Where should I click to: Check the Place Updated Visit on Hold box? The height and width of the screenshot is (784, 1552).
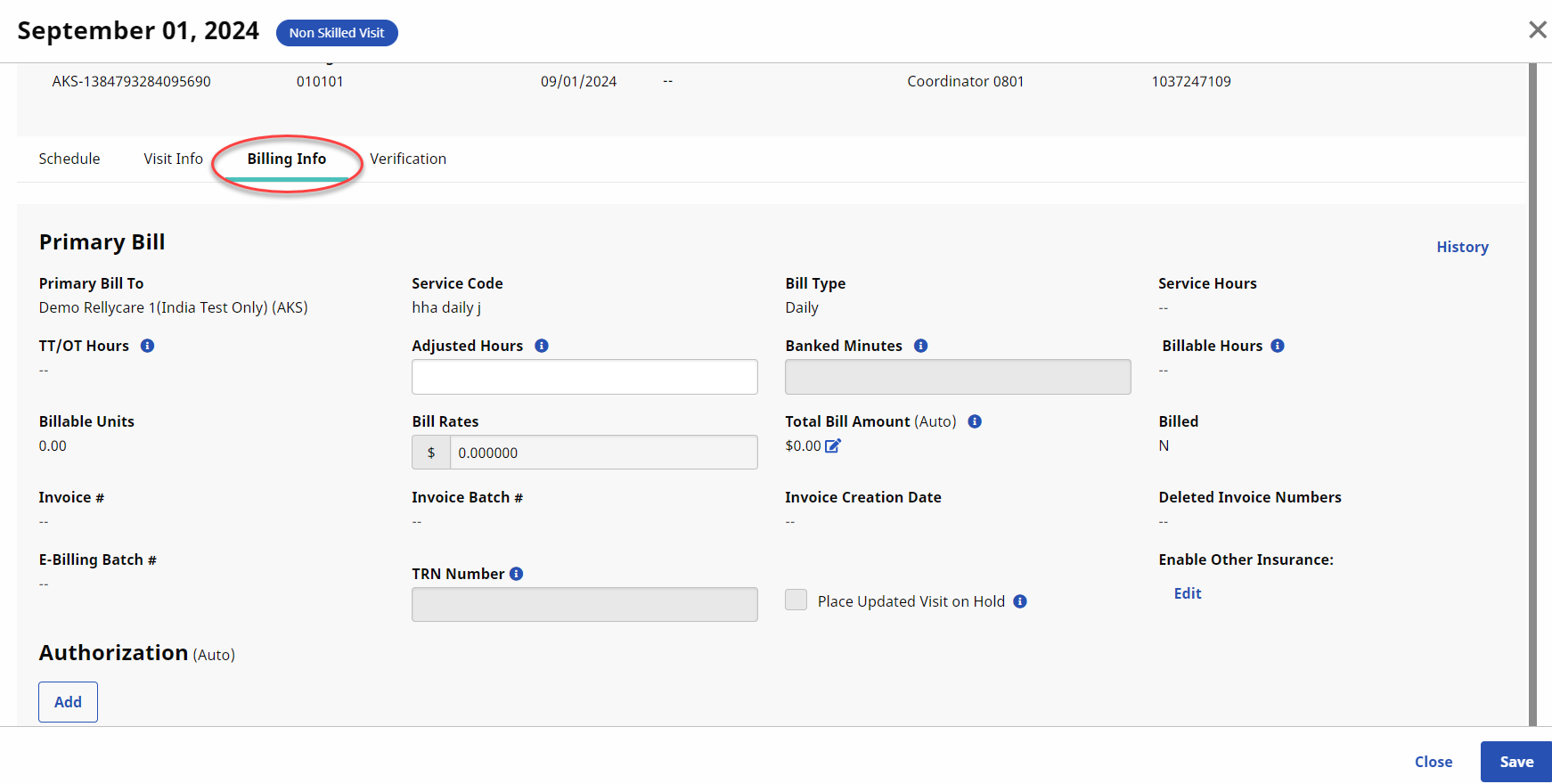coord(796,600)
